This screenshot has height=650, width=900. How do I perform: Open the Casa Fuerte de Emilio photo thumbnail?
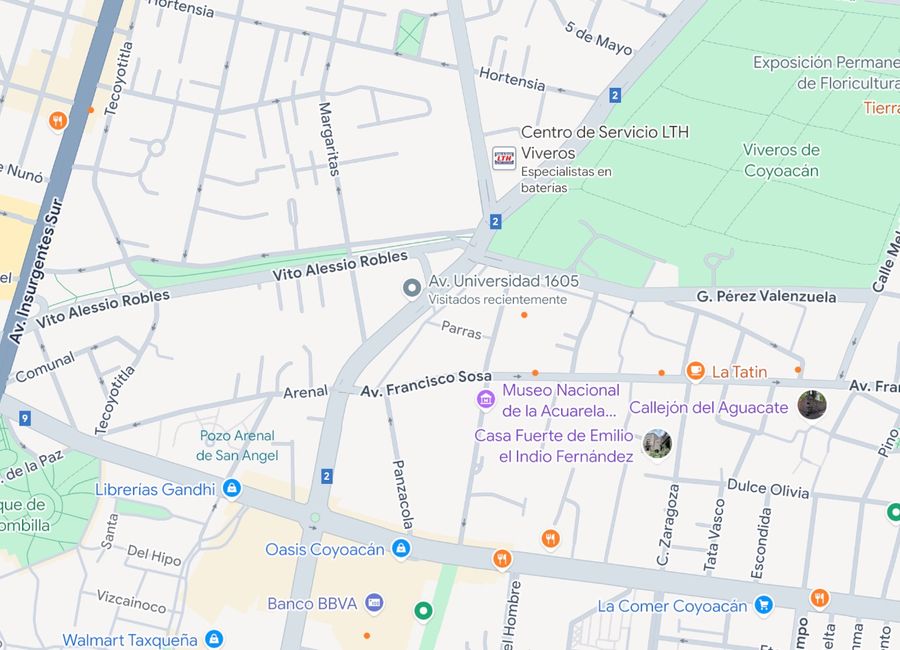point(657,444)
